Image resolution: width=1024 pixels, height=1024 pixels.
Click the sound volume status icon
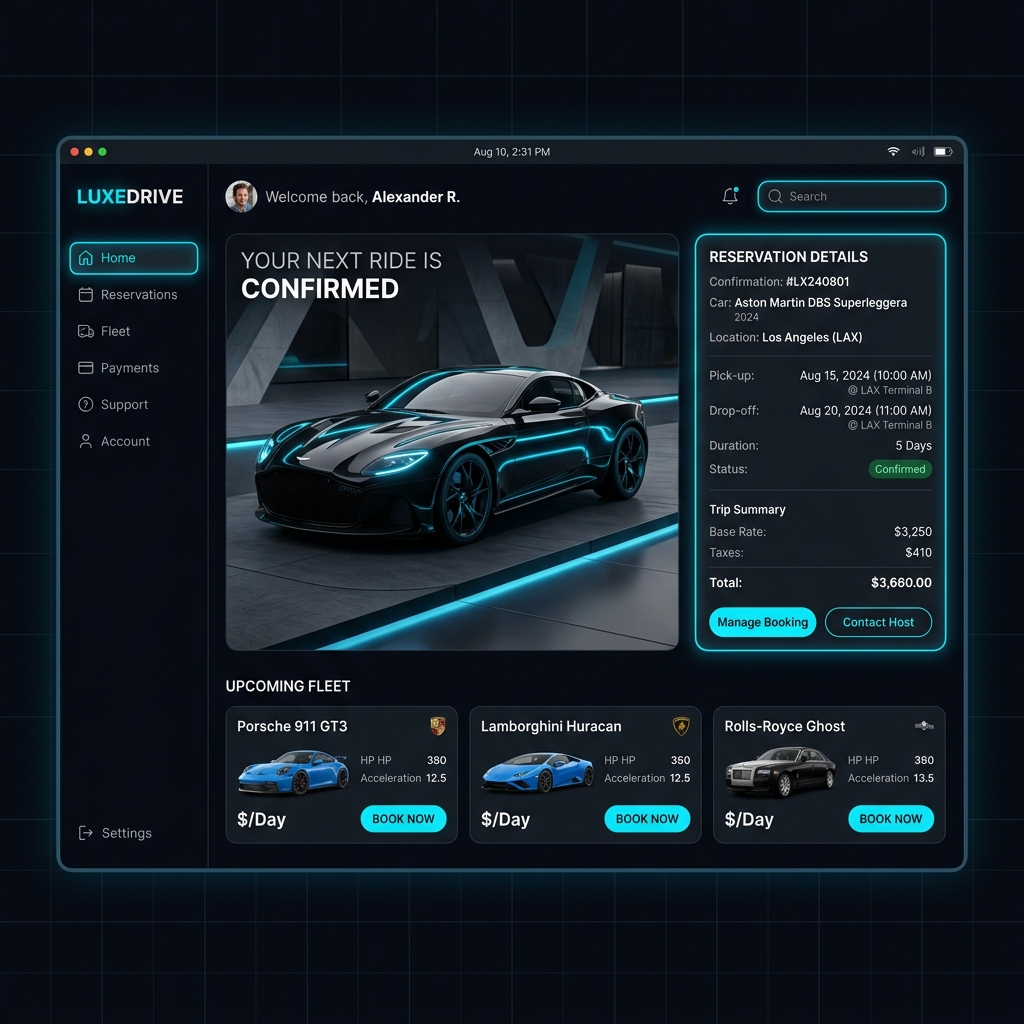click(918, 152)
